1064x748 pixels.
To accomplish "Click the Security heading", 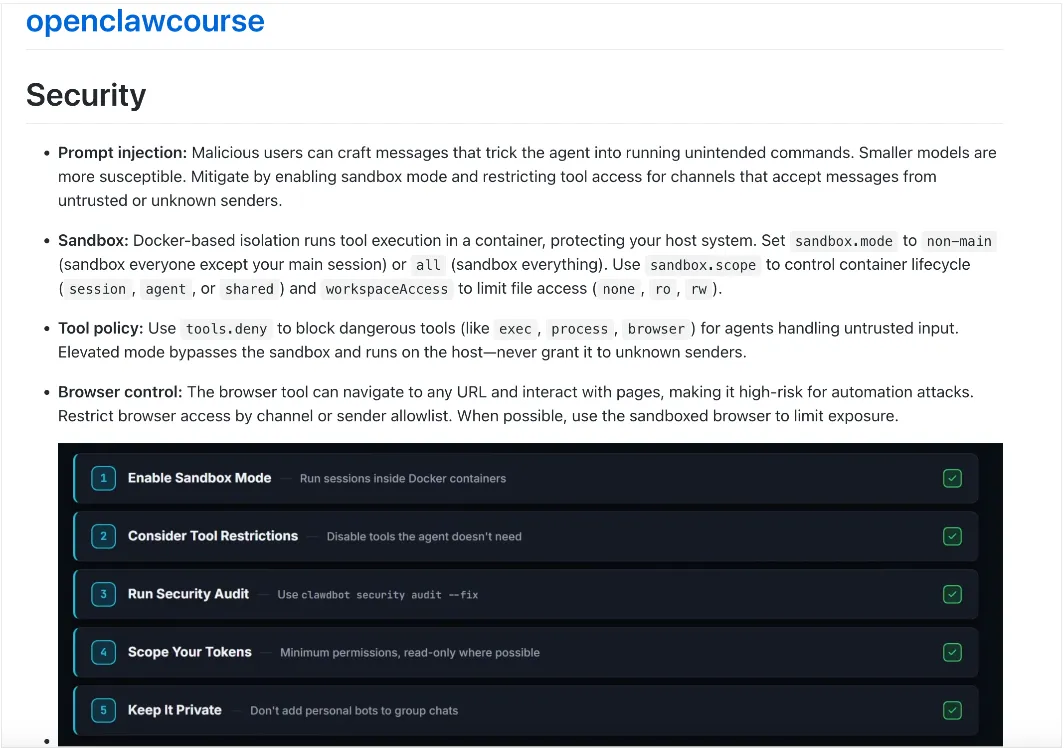I will click(x=86, y=94).
